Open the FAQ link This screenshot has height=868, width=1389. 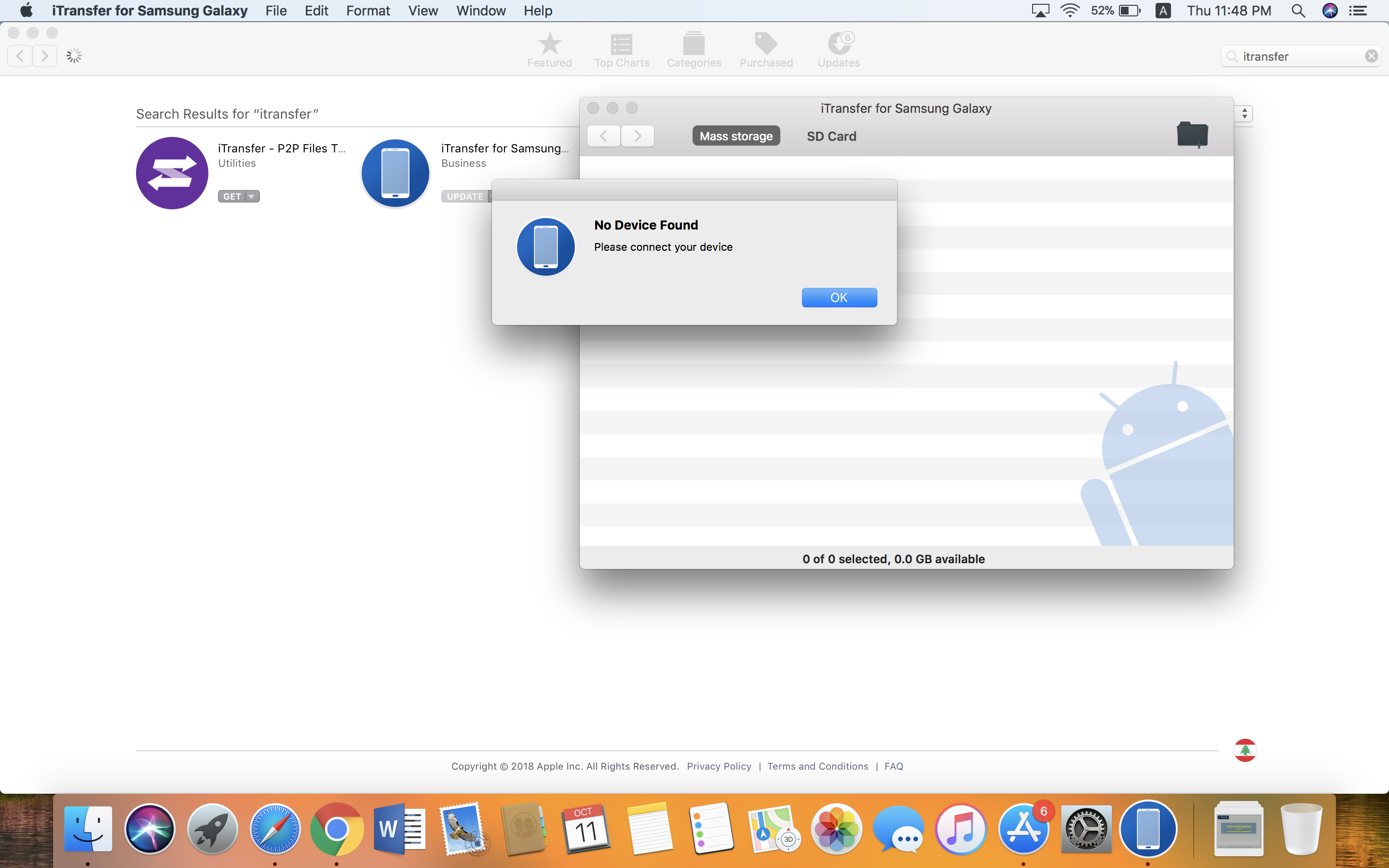(894, 766)
